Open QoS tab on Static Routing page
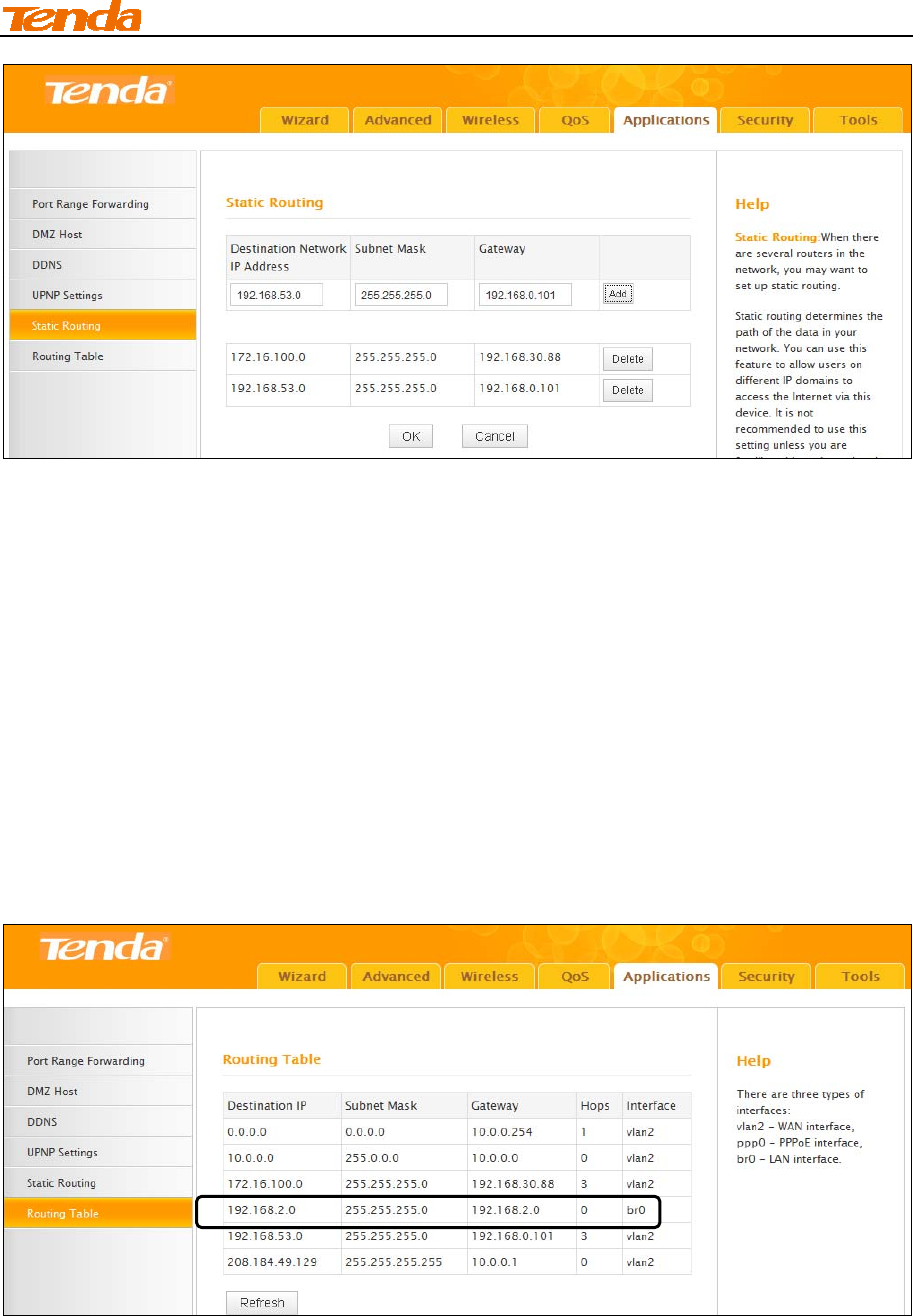Viewport: 913px width, 1316px height. tap(575, 120)
